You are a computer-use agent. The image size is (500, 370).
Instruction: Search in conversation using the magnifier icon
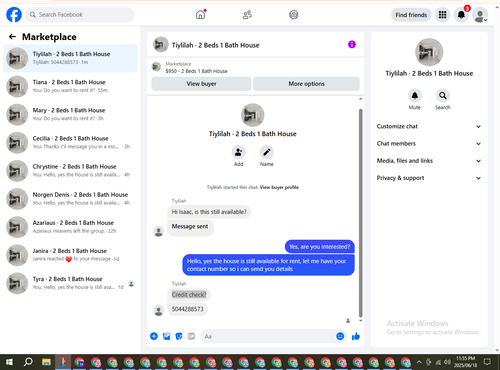tap(443, 96)
